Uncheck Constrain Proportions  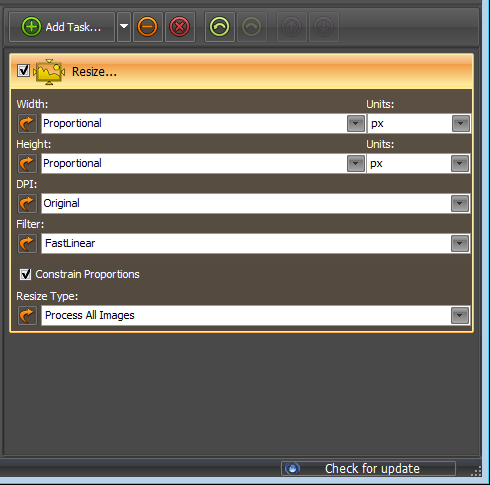25,274
